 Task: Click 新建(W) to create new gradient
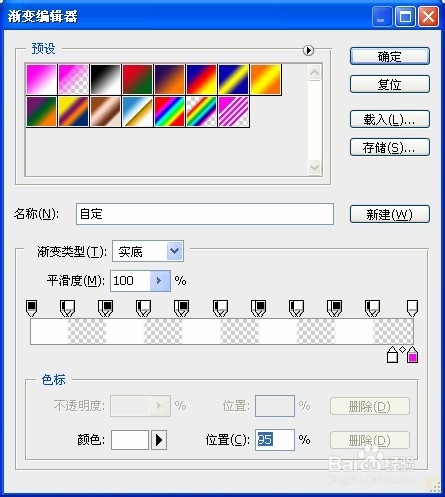390,214
